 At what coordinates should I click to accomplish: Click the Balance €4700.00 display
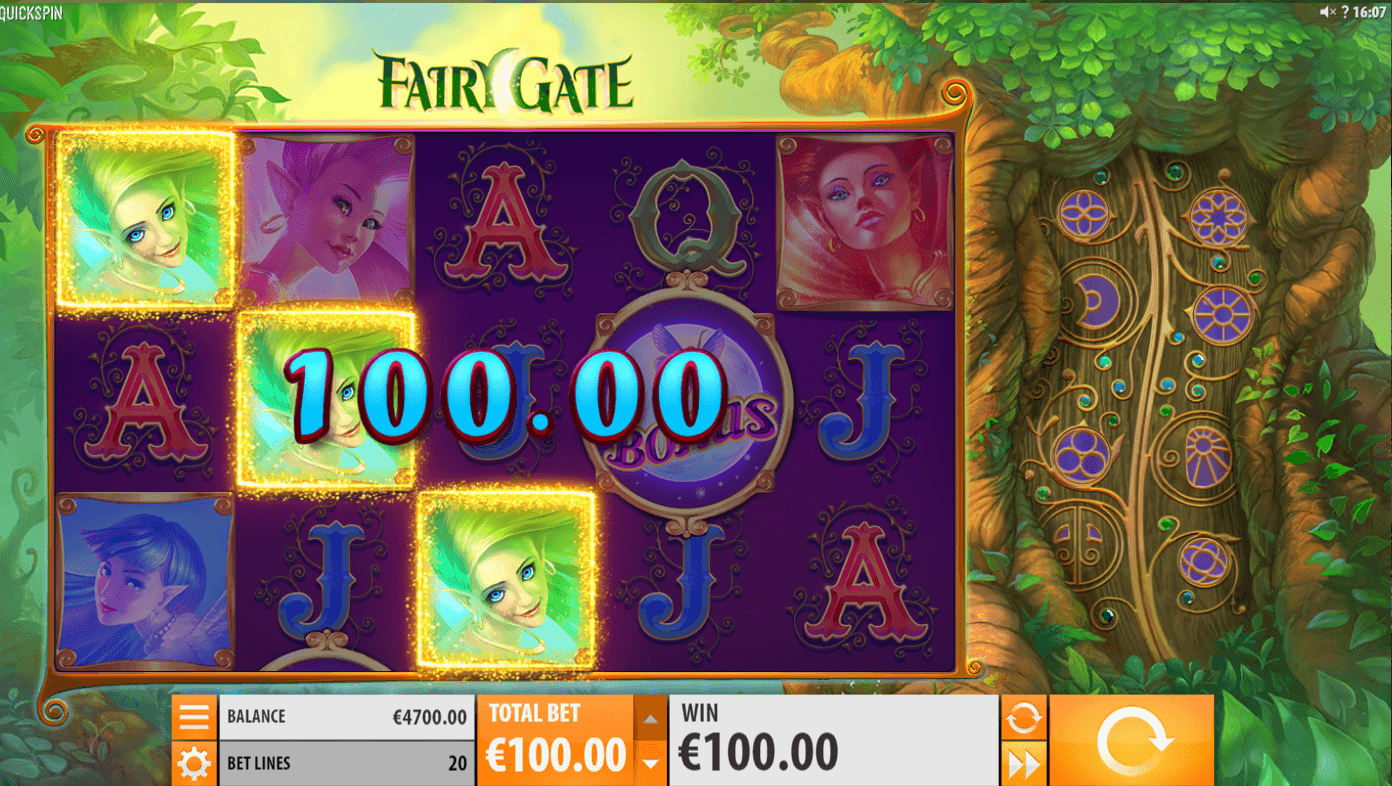pos(346,717)
